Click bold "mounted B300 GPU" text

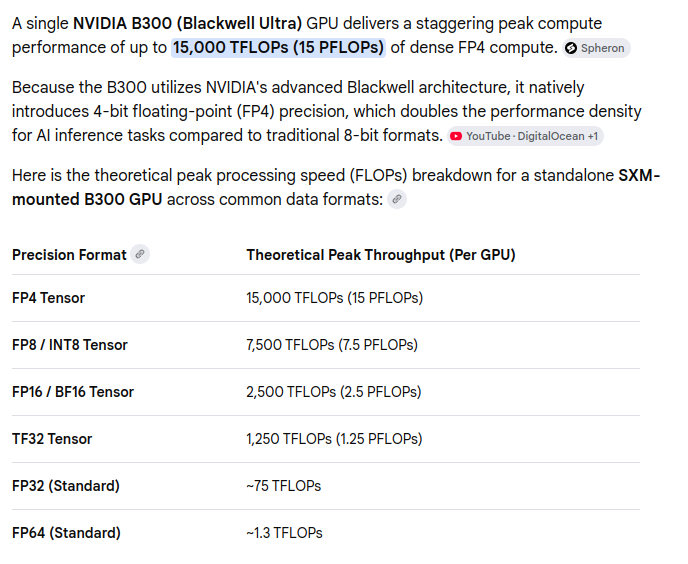tap(87, 200)
